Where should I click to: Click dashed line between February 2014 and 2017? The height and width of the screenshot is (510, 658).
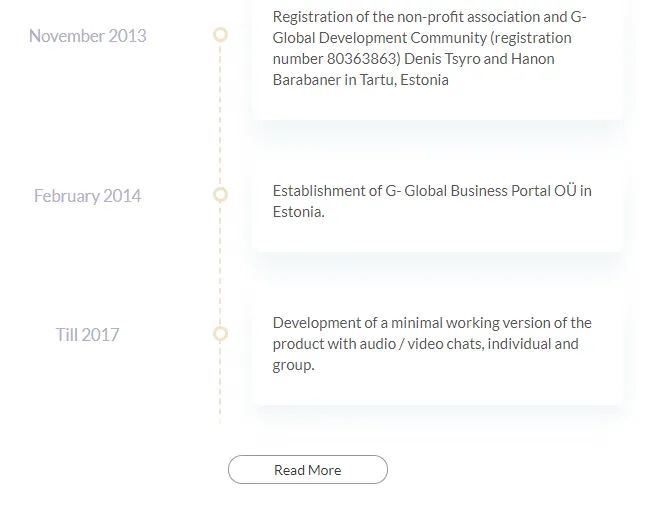click(220, 264)
